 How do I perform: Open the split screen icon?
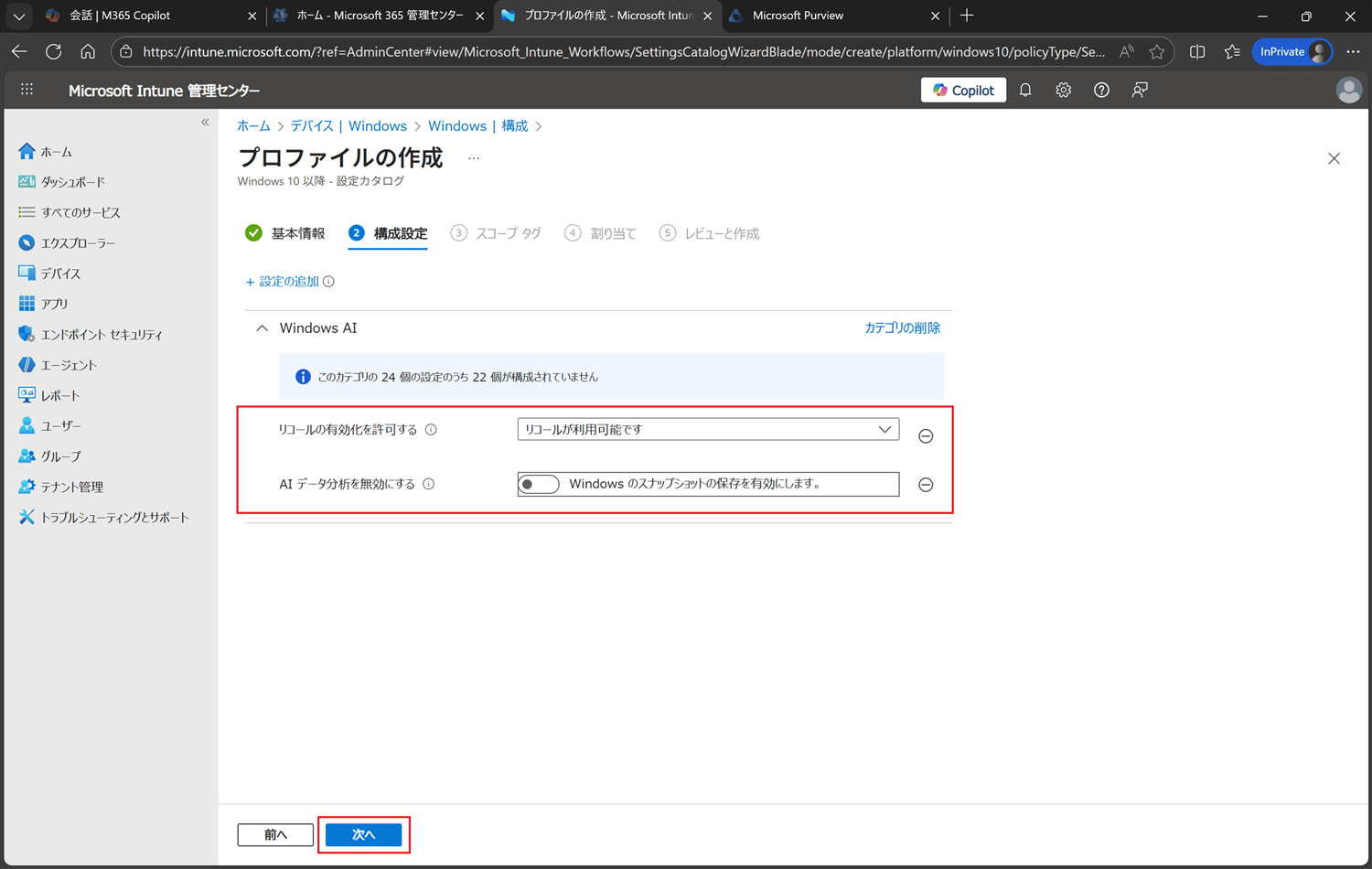1197,51
